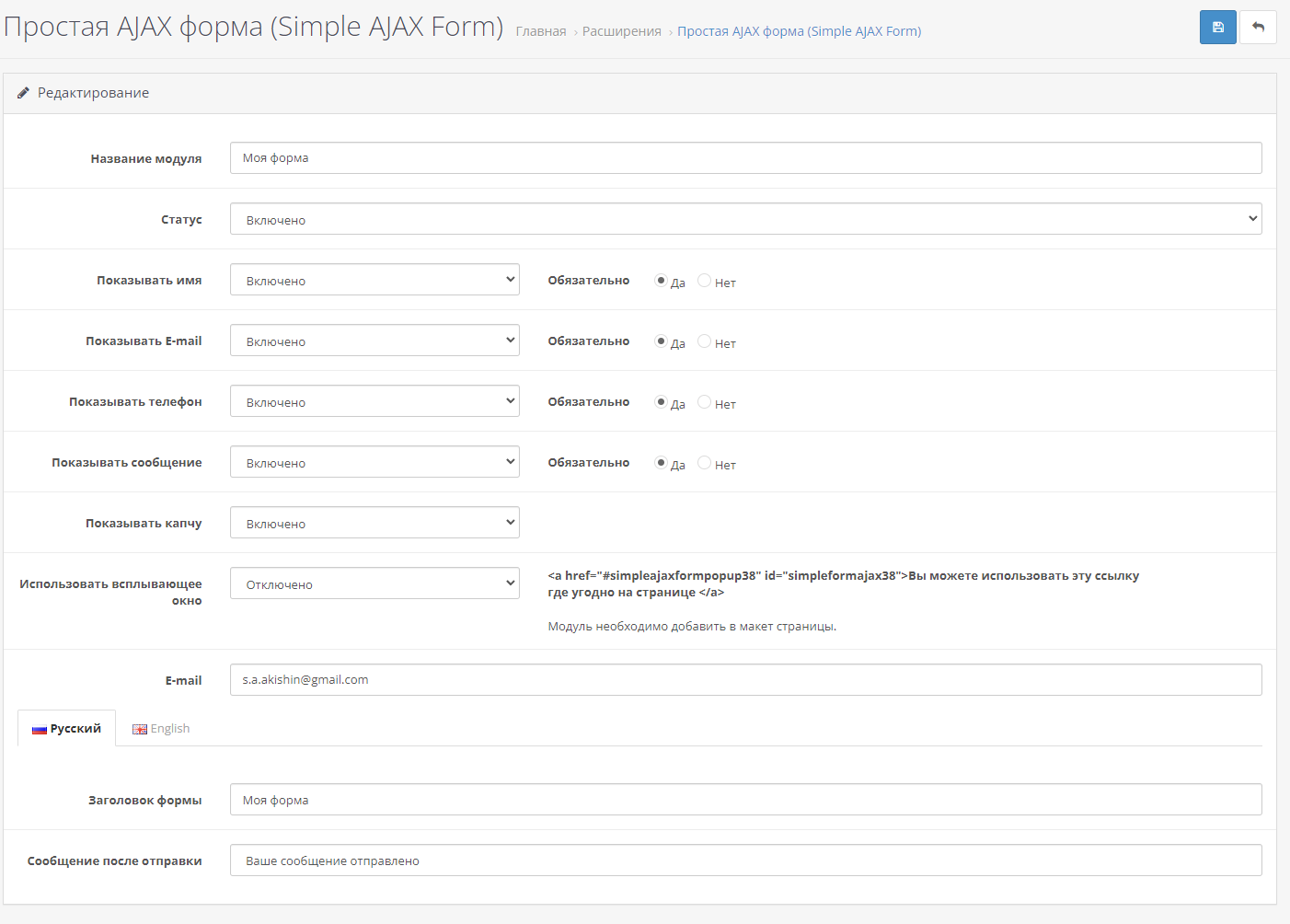Open the Статус dropdown
1290x924 pixels.
tap(745, 219)
